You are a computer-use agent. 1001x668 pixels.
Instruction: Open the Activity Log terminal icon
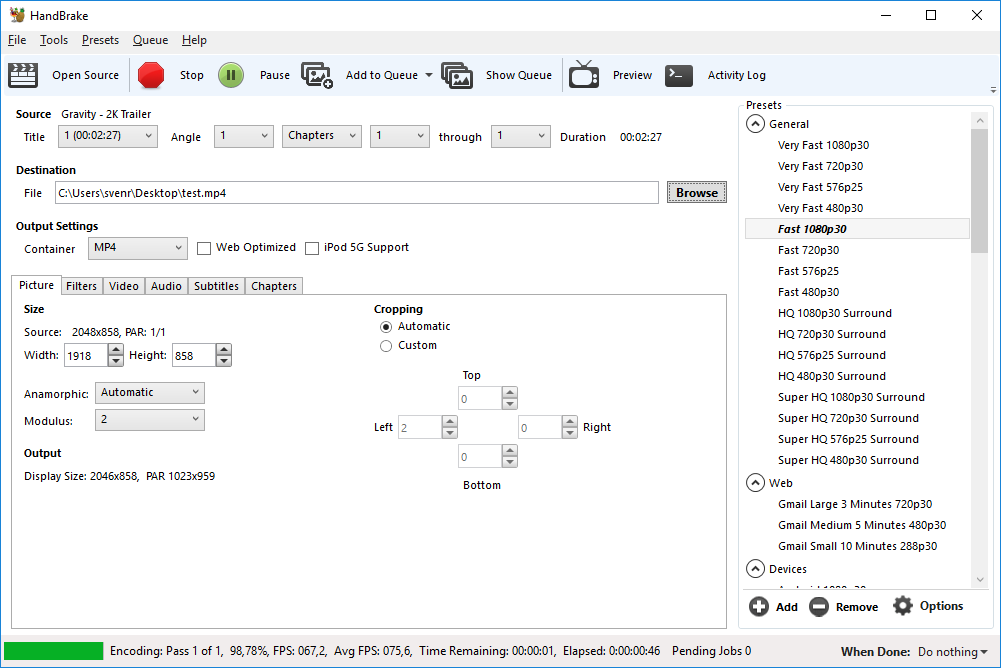(x=679, y=75)
